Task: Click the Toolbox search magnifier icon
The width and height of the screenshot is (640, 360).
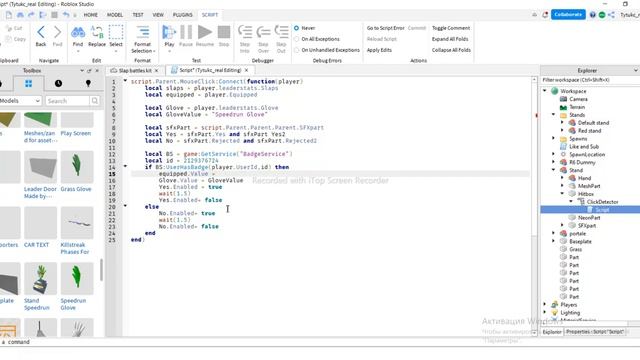Action: 95,100
